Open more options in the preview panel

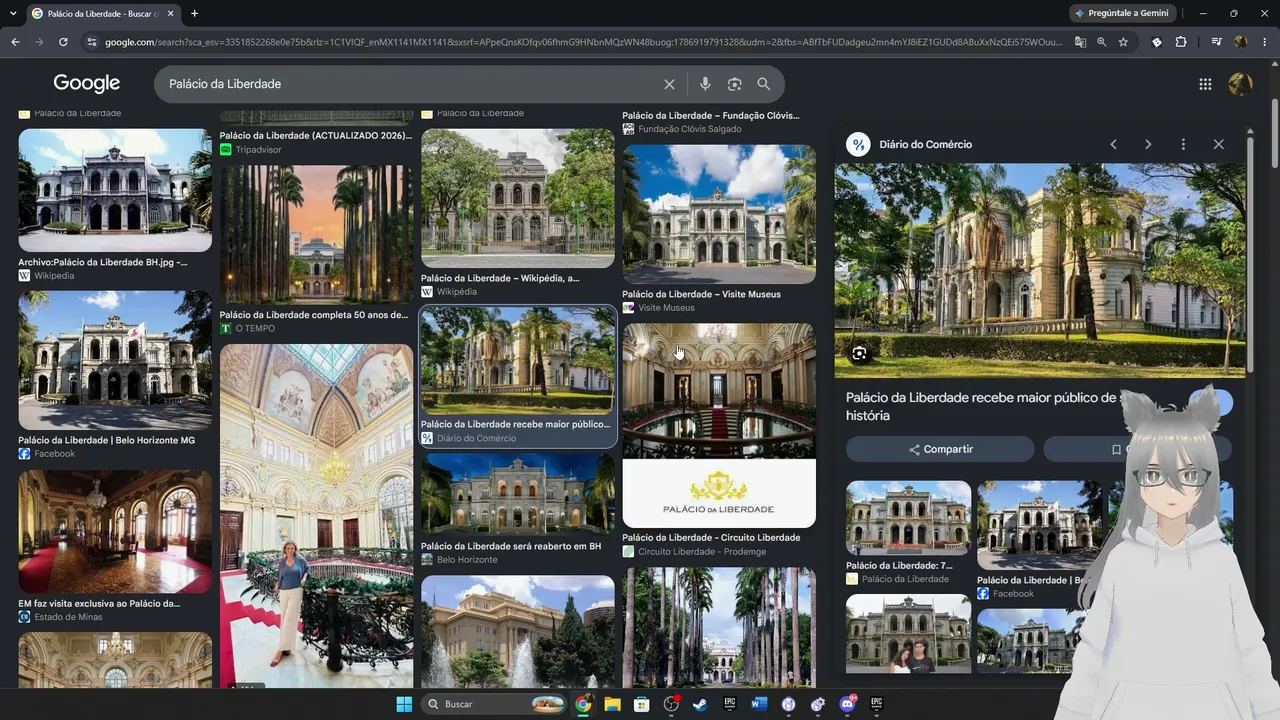(x=1183, y=144)
